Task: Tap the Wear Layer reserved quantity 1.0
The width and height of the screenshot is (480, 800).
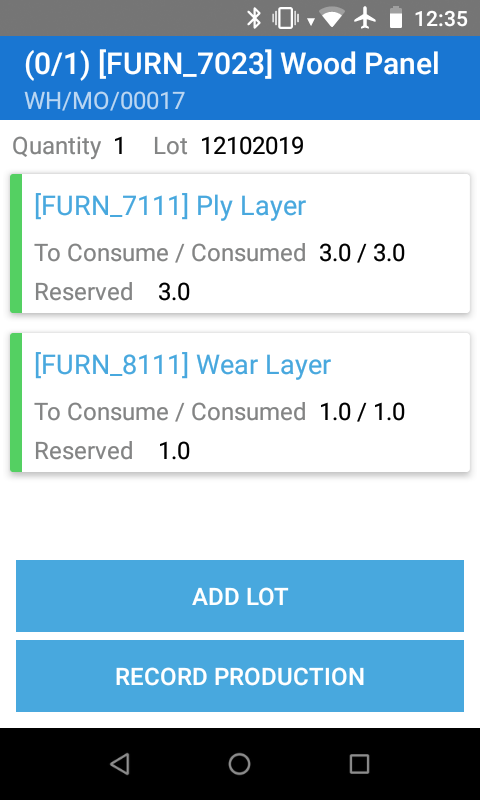Action: (x=174, y=451)
